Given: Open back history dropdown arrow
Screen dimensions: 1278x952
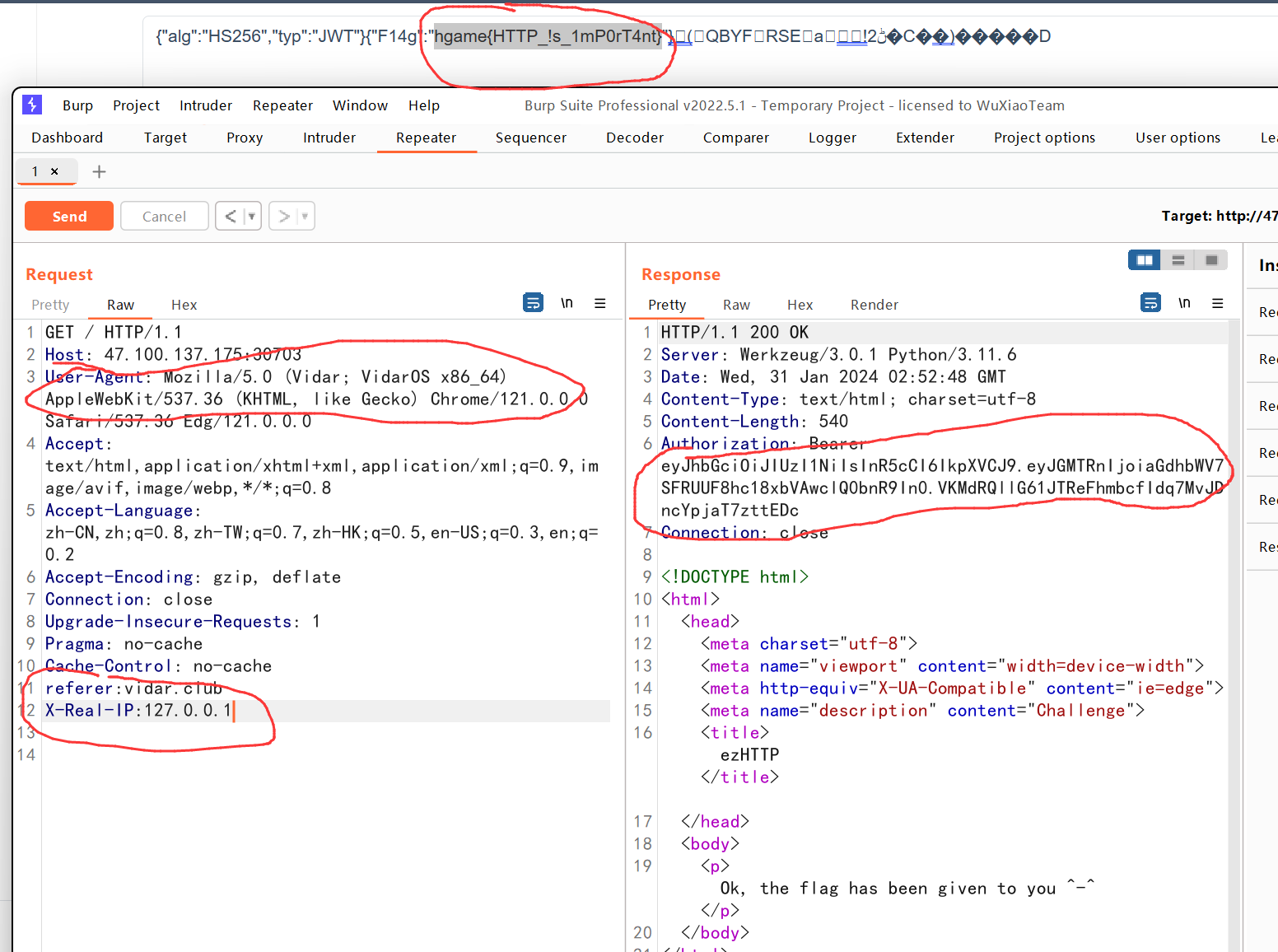Looking at the screenshot, I should pos(252,216).
